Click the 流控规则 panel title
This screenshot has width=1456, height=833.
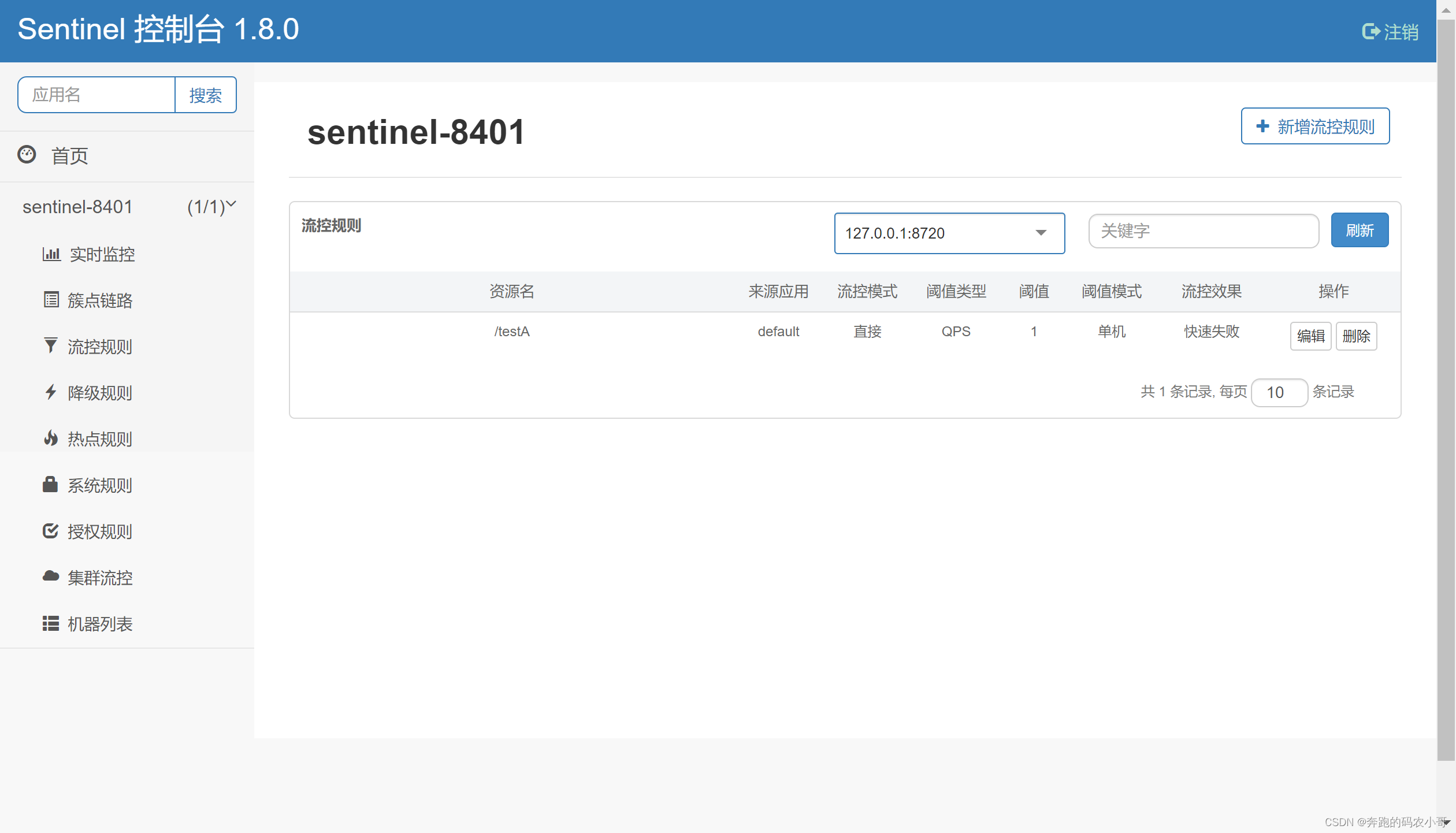(331, 225)
